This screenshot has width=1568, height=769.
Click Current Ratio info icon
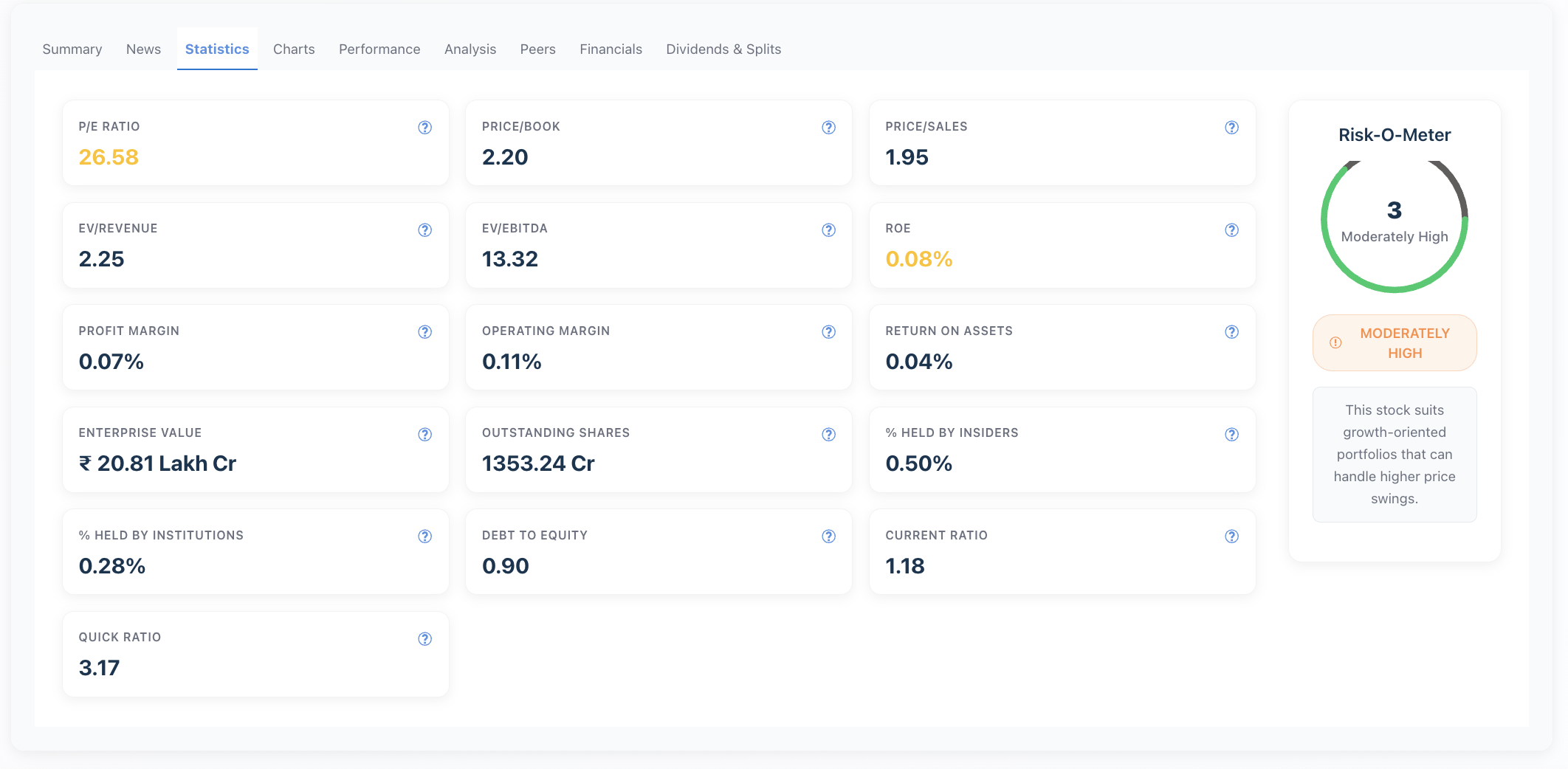[1231, 537]
